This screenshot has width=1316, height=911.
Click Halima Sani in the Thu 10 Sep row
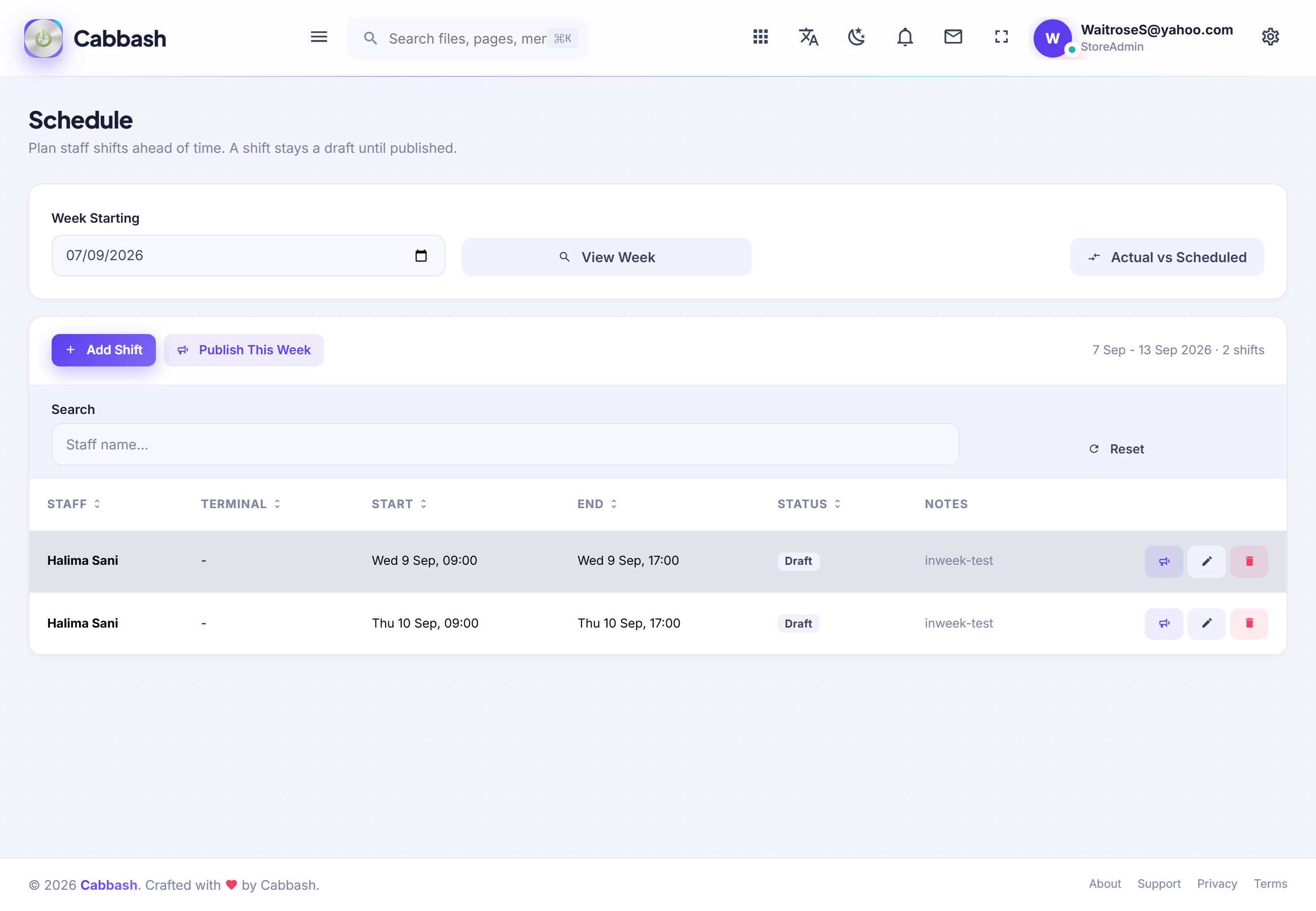tap(83, 624)
